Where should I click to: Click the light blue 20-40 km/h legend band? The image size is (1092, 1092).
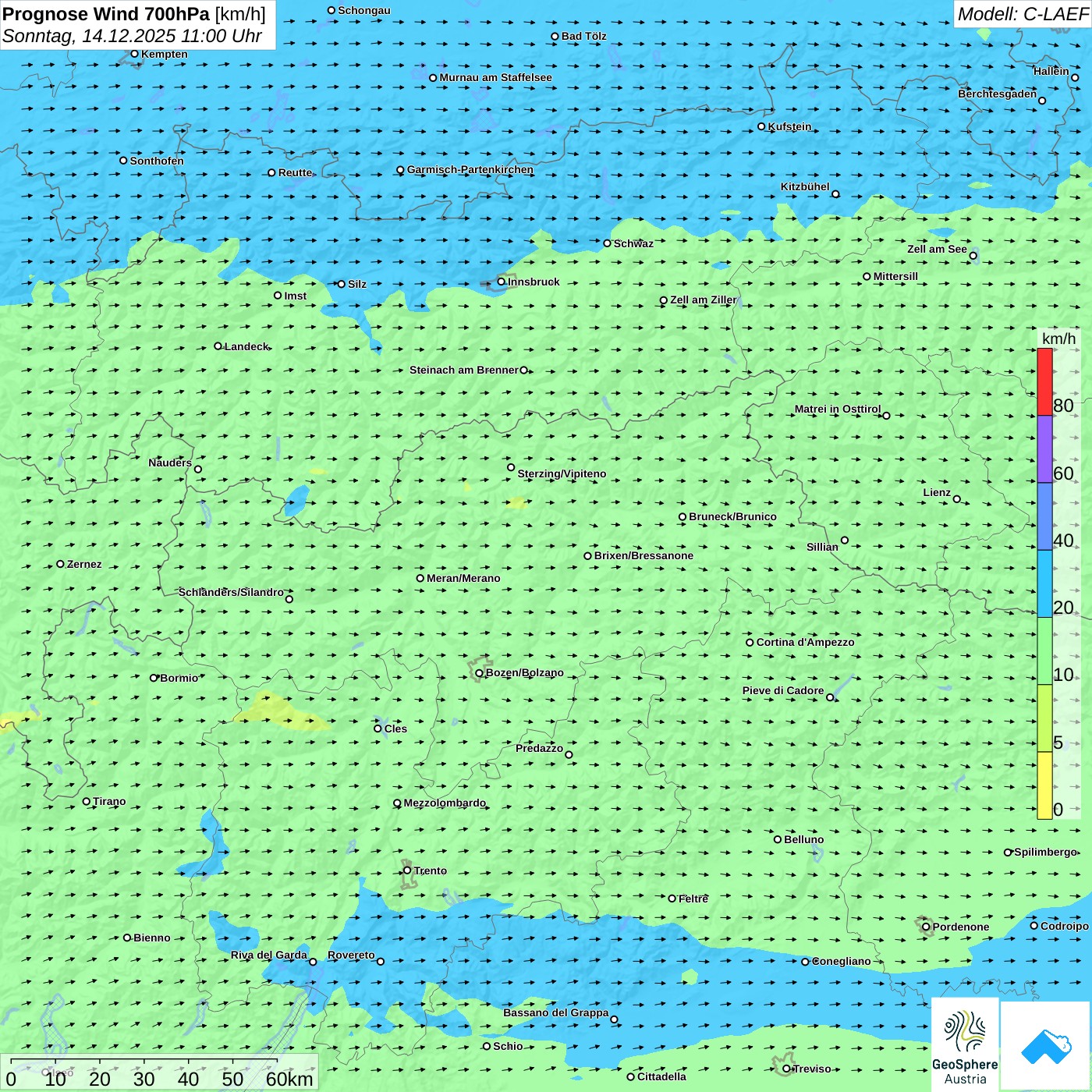(x=1044, y=583)
